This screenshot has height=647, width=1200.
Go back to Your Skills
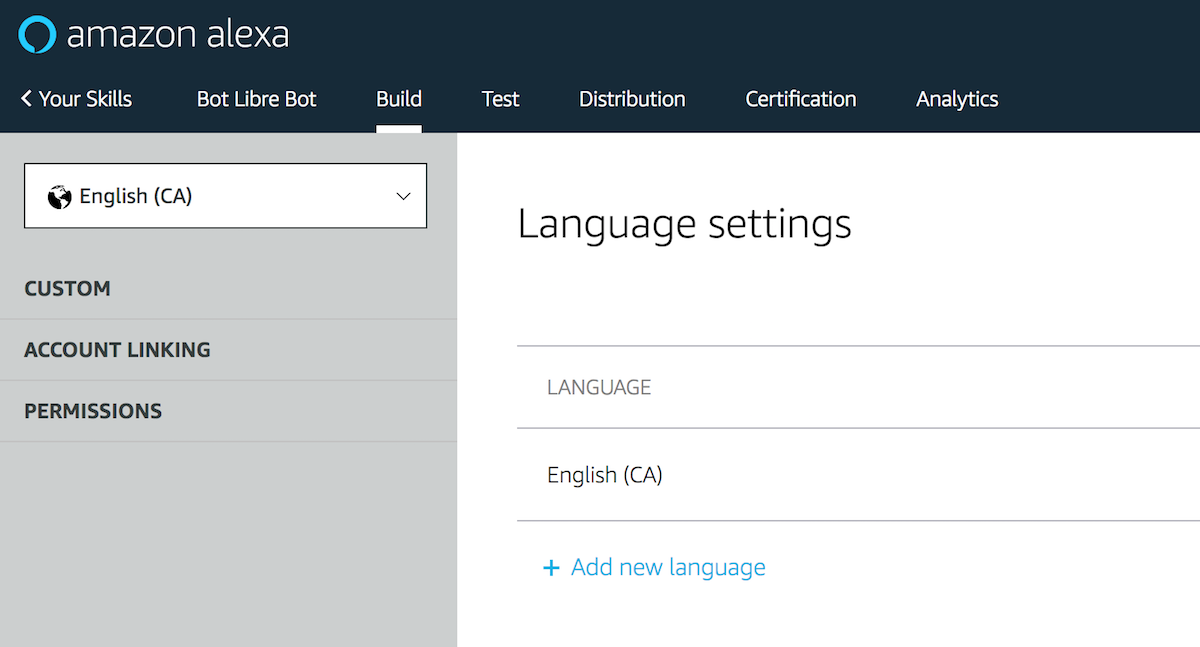(76, 99)
